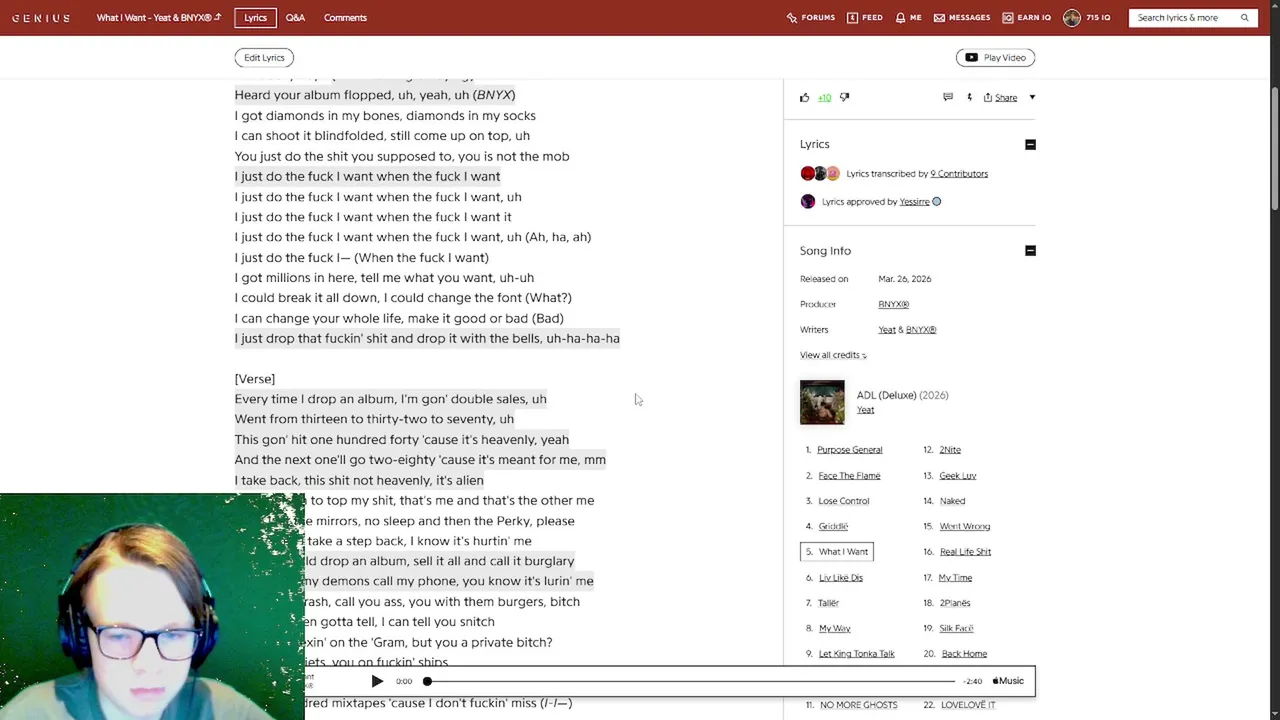The height and width of the screenshot is (720, 1280).
Task: Click the share upload icon
Action: click(988, 98)
